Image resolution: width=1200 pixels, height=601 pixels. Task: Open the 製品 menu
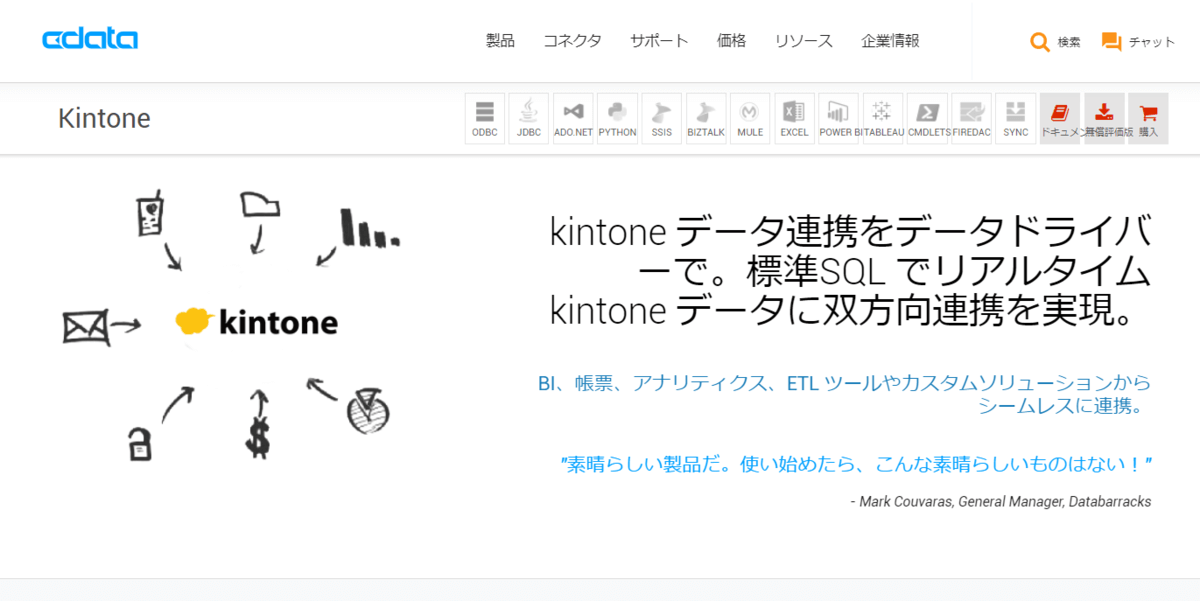[500, 41]
